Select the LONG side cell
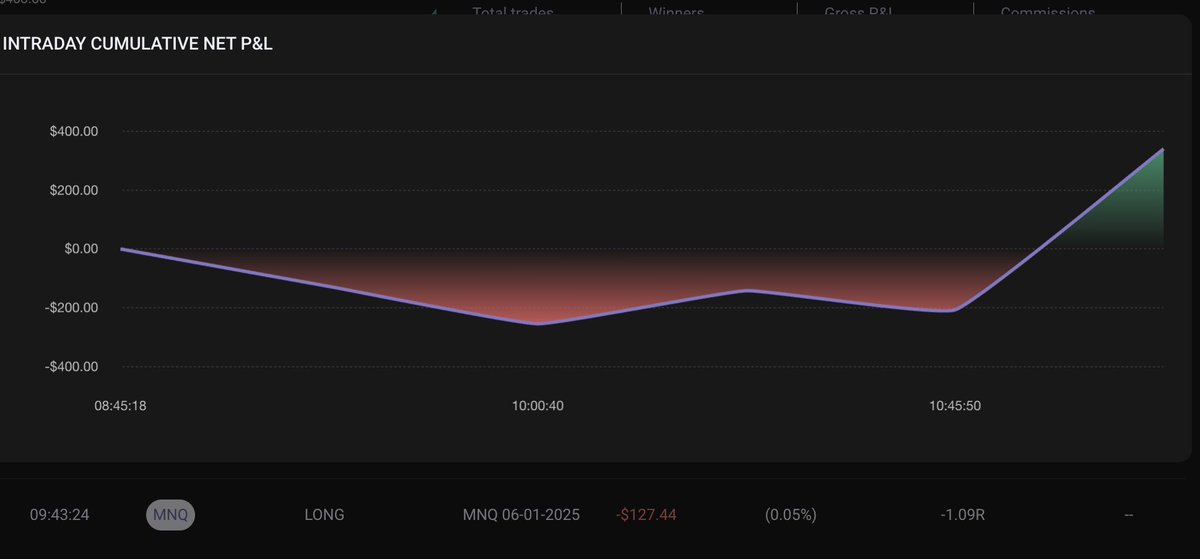This screenshot has width=1200, height=559. tap(324, 515)
